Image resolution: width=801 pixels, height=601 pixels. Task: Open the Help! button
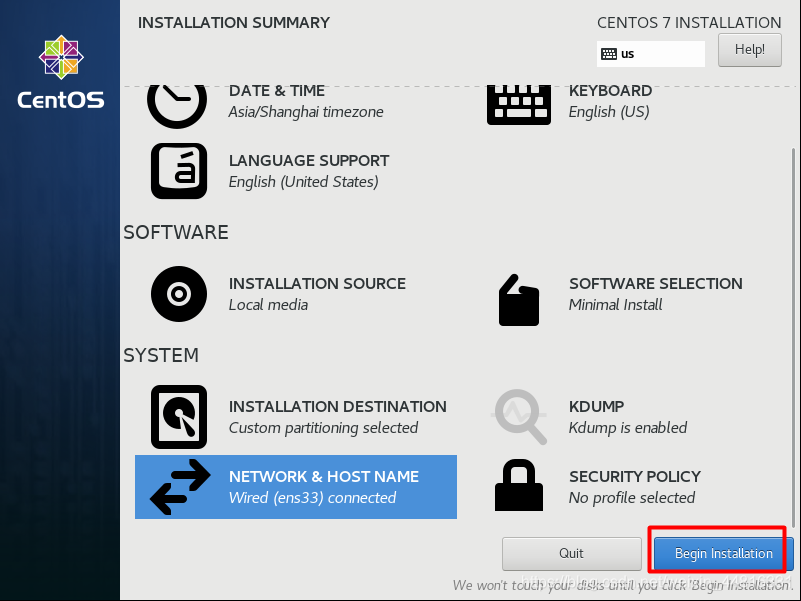point(749,50)
